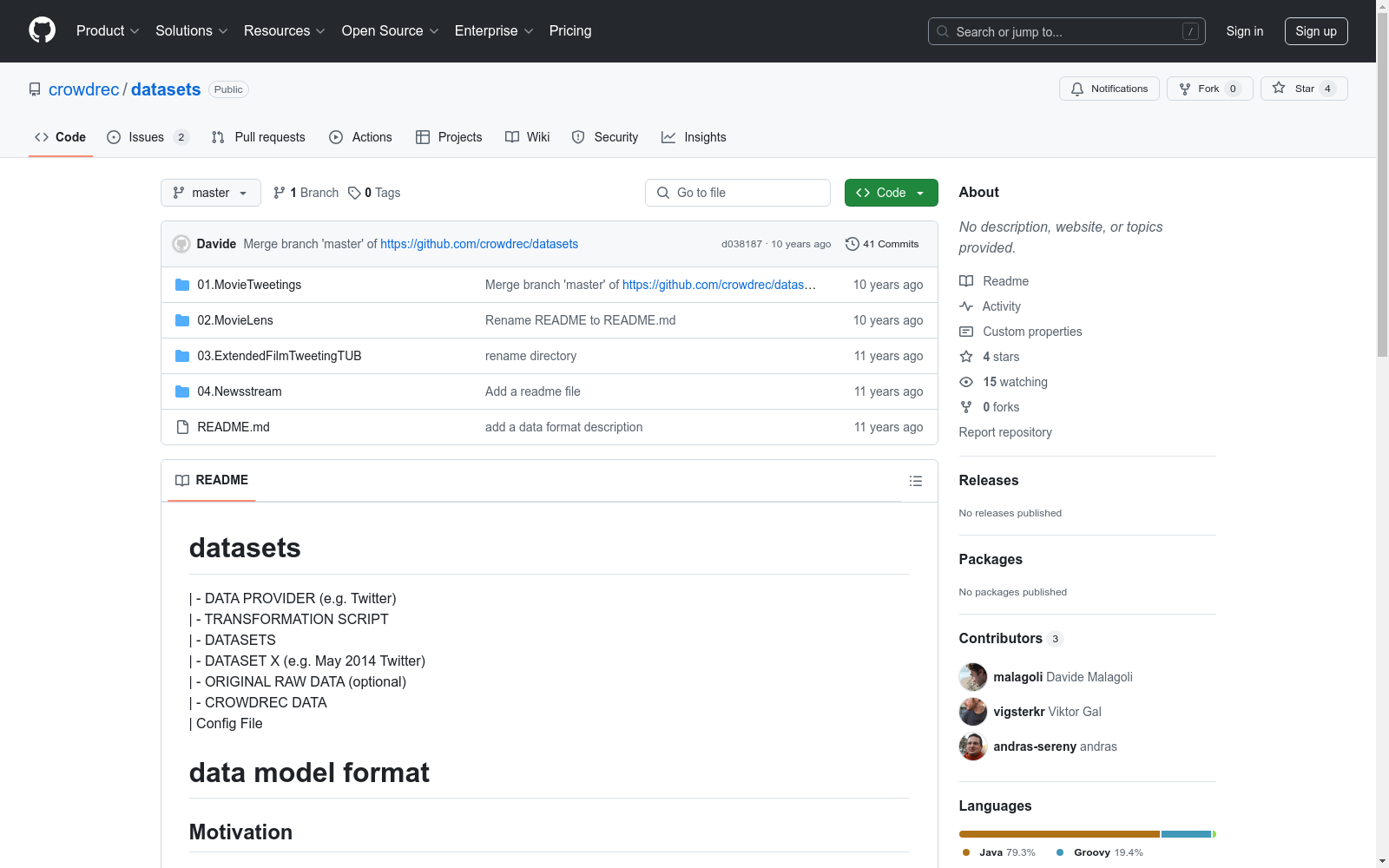Click the Custom properties icon
Viewport: 1389px width, 868px height.
coord(966,332)
